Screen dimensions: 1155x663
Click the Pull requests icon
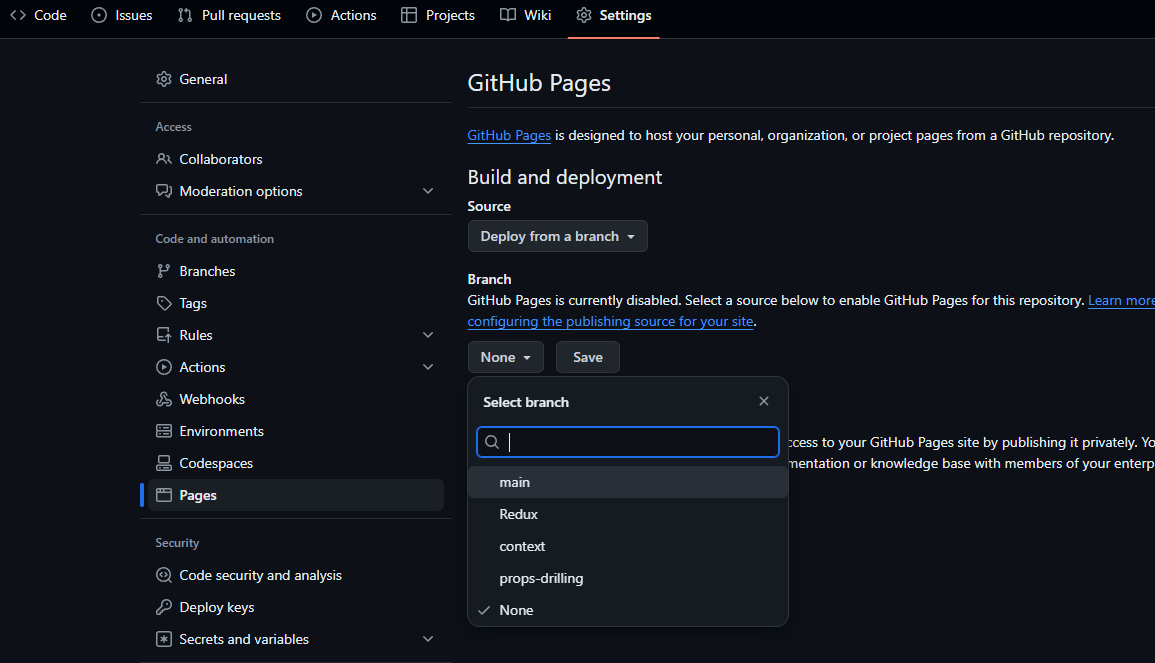click(185, 15)
